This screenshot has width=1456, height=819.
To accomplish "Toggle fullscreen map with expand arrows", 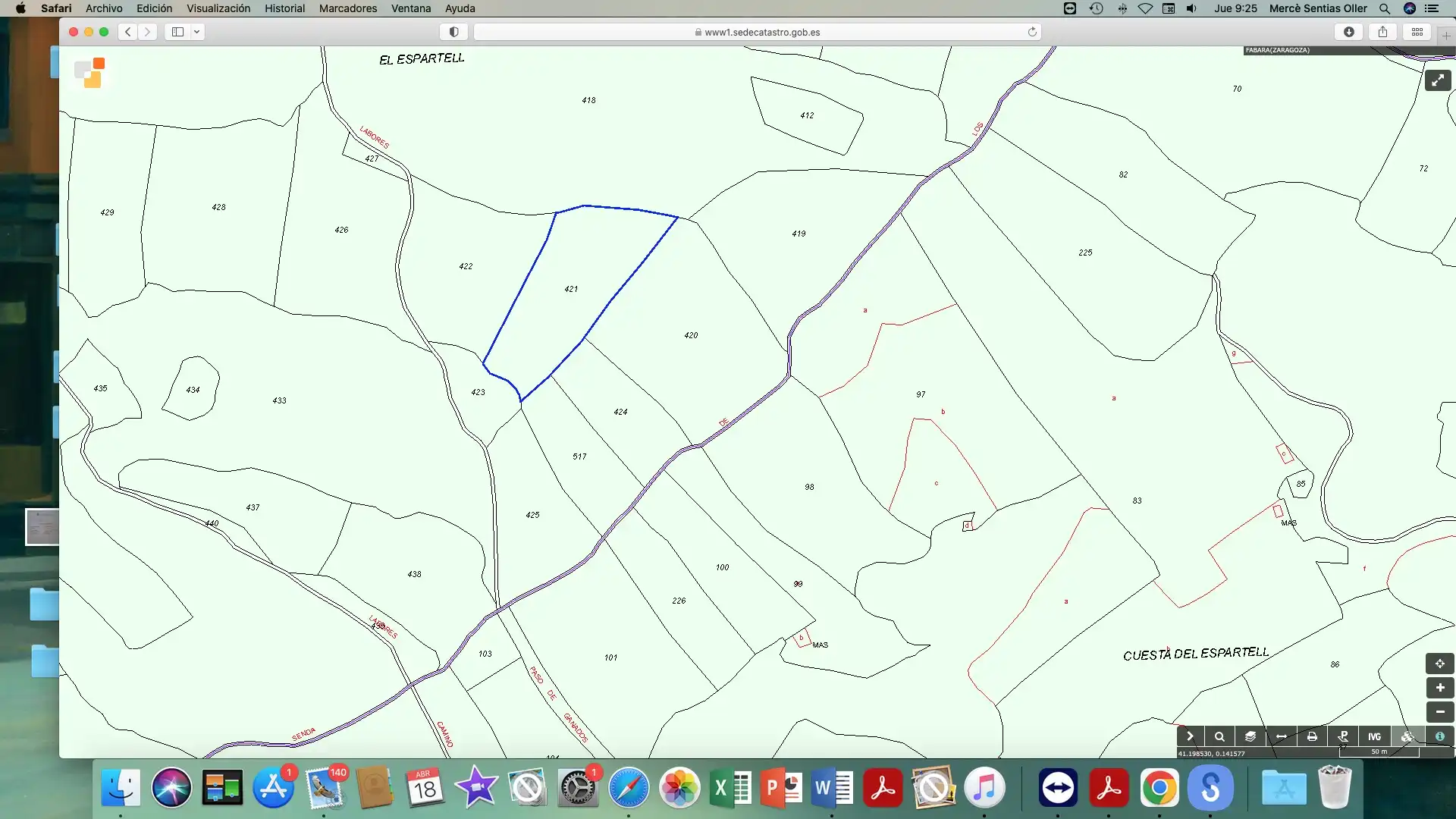I will [x=1438, y=80].
